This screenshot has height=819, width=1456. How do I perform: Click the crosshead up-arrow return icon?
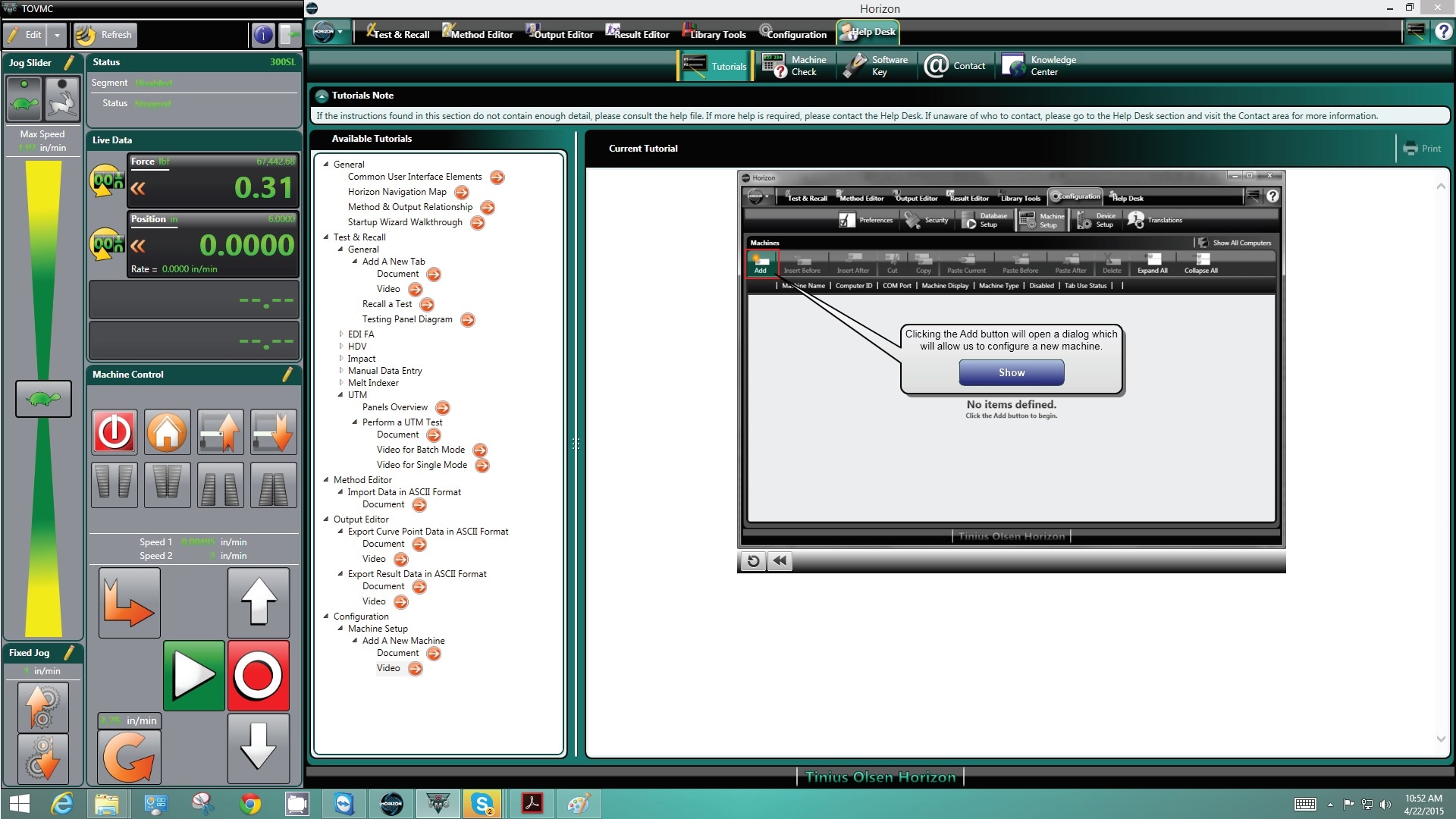(221, 431)
